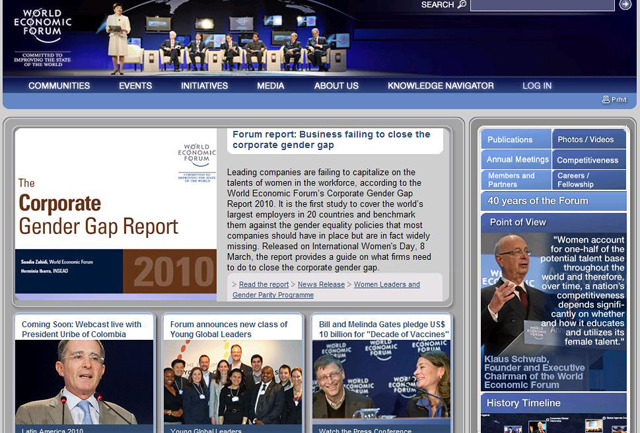Open the Initiatives menu
640x433 pixels.
[204, 86]
